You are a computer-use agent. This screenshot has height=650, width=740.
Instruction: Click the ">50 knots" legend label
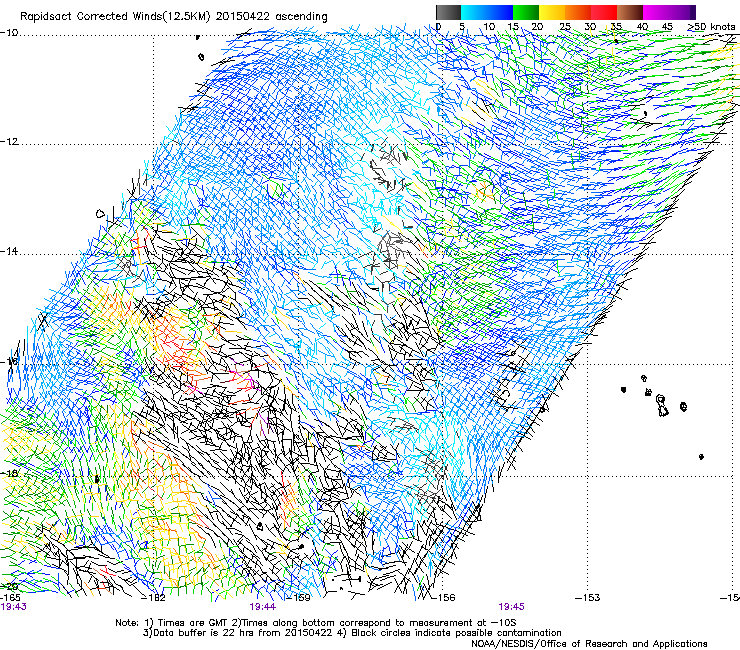click(x=711, y=27)
